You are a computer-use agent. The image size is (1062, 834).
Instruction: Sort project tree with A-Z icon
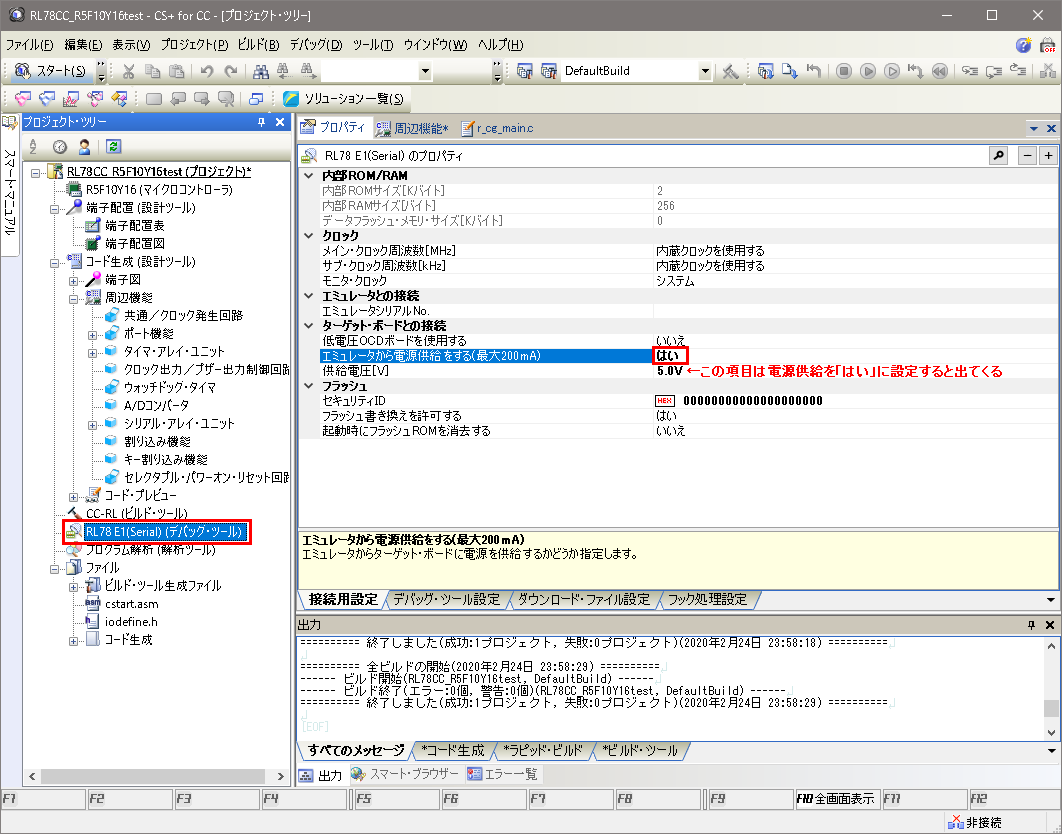[33, 146]
